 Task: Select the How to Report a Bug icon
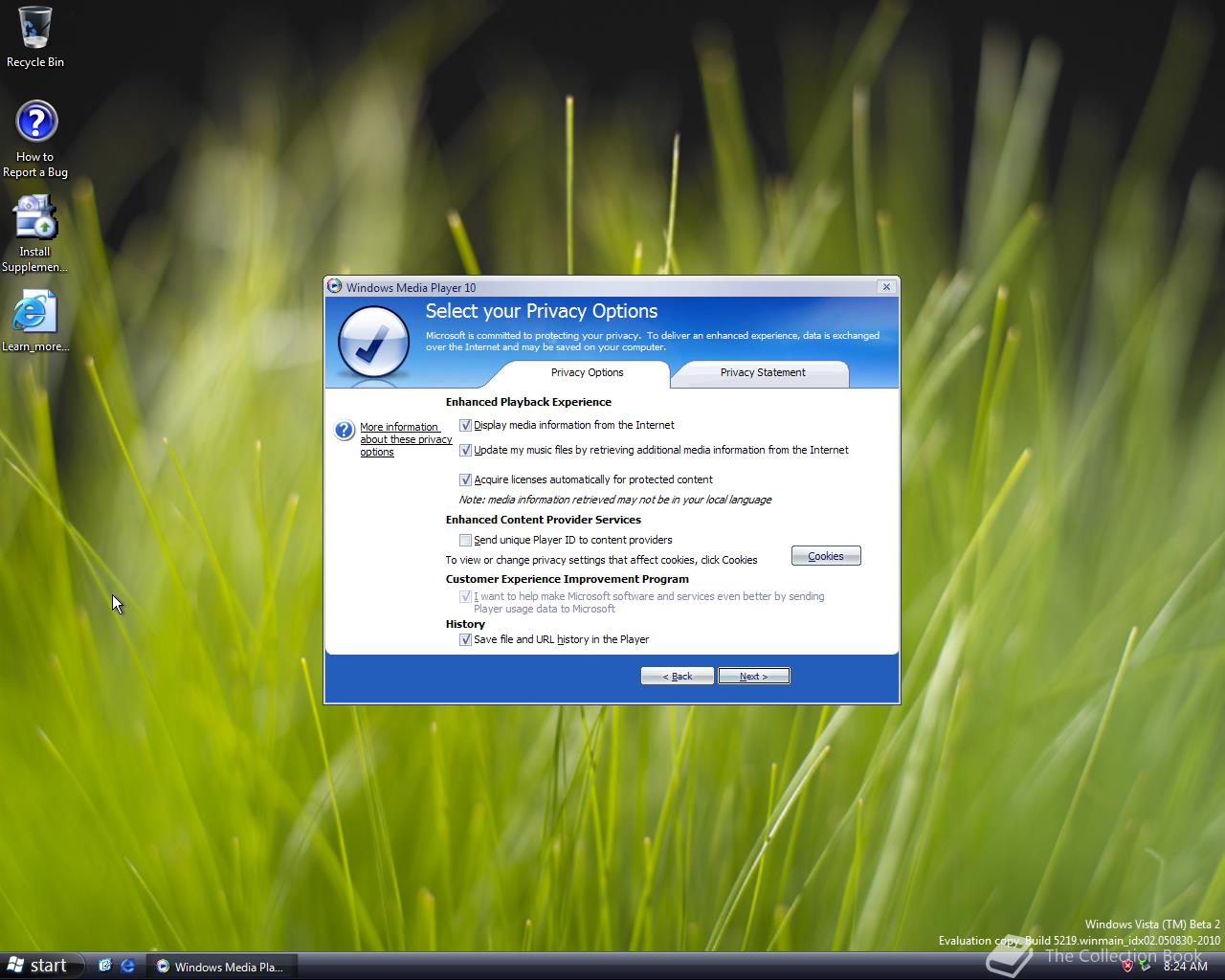pyautogui.click(x=35, y=140)
